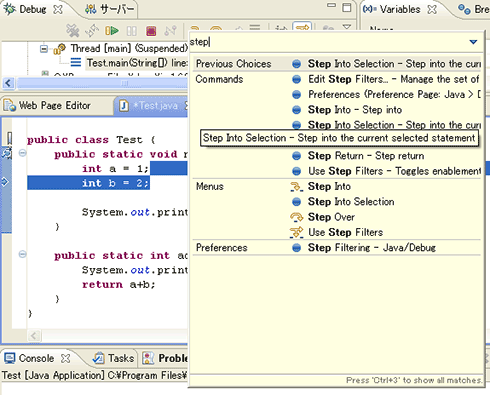This screenshot has height=395, width=490.
Task: Click code line 'public class Test {'
Action: click(x=91, y=140)
